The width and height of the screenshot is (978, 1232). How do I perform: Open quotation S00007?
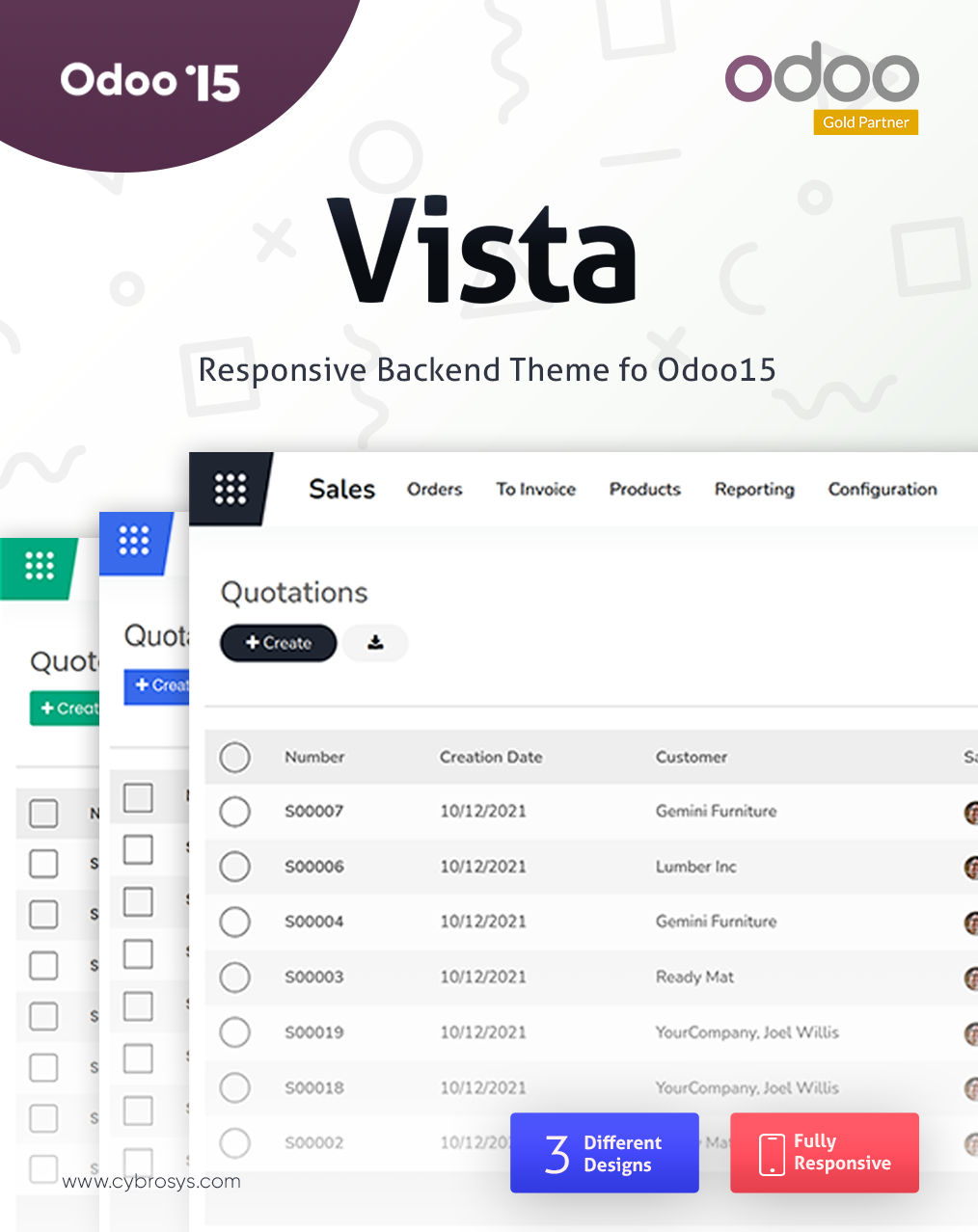[x=313, y=812]
